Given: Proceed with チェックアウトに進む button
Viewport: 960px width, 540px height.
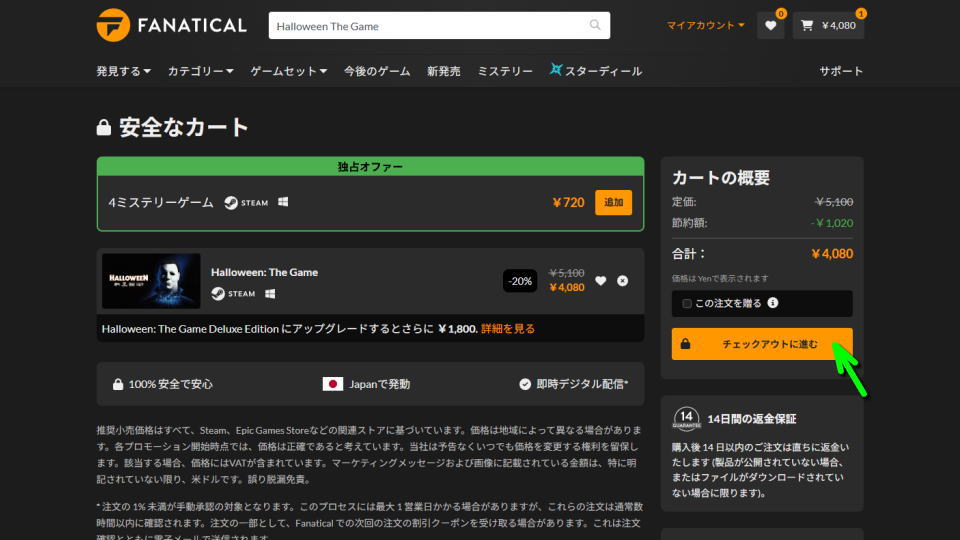Looking at the screenshot, I should click(762, 344).
